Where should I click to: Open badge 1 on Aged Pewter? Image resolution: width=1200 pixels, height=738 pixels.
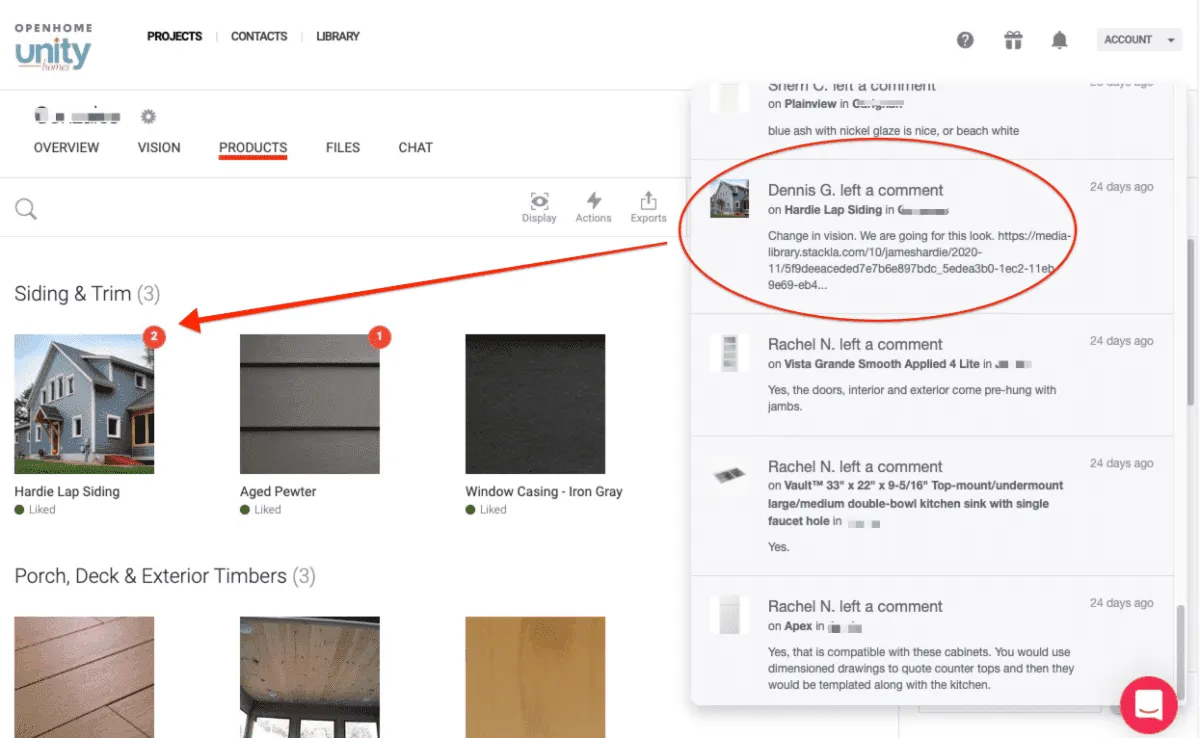379,337
